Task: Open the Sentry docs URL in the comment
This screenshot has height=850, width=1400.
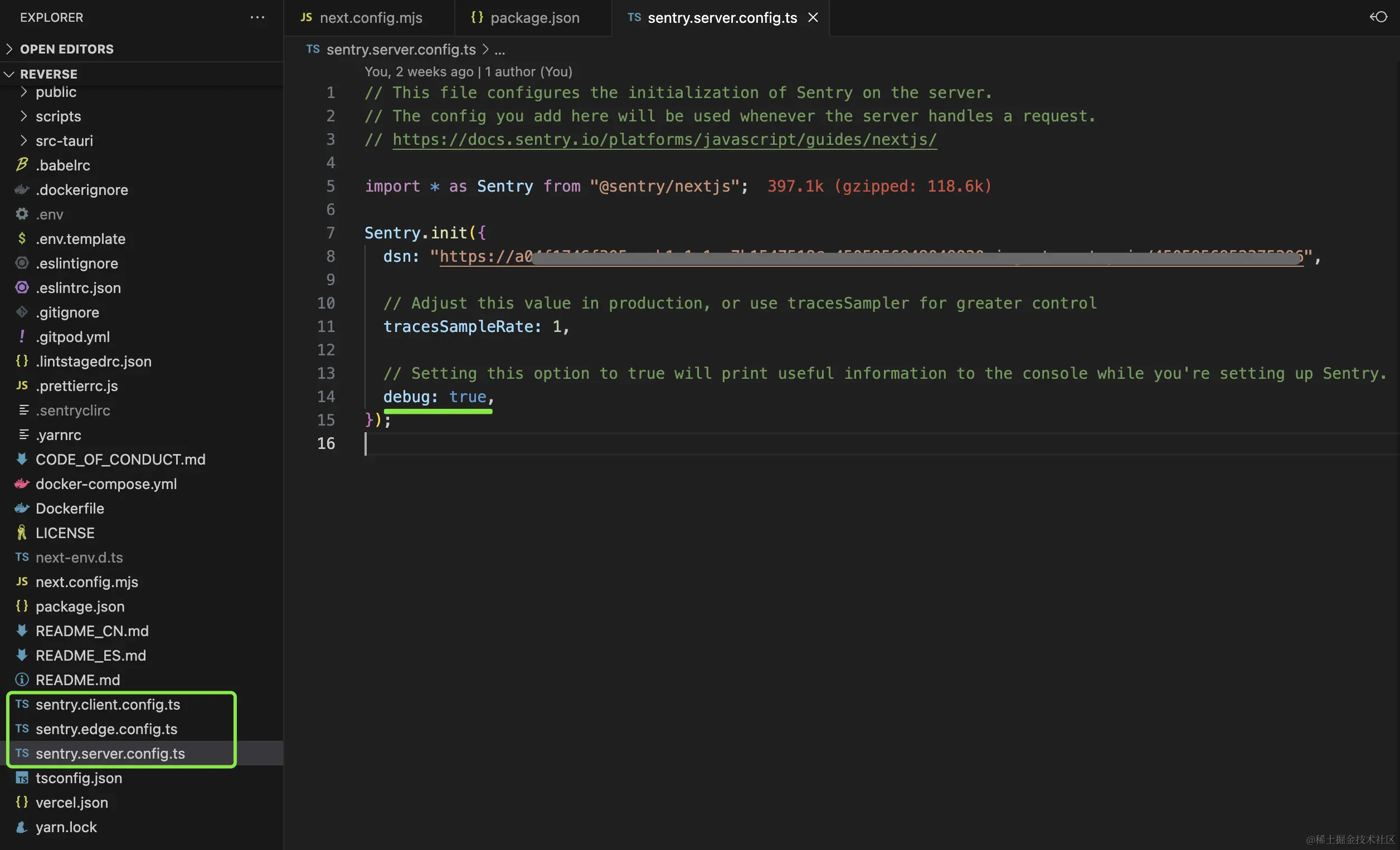Action: point(664,140)
